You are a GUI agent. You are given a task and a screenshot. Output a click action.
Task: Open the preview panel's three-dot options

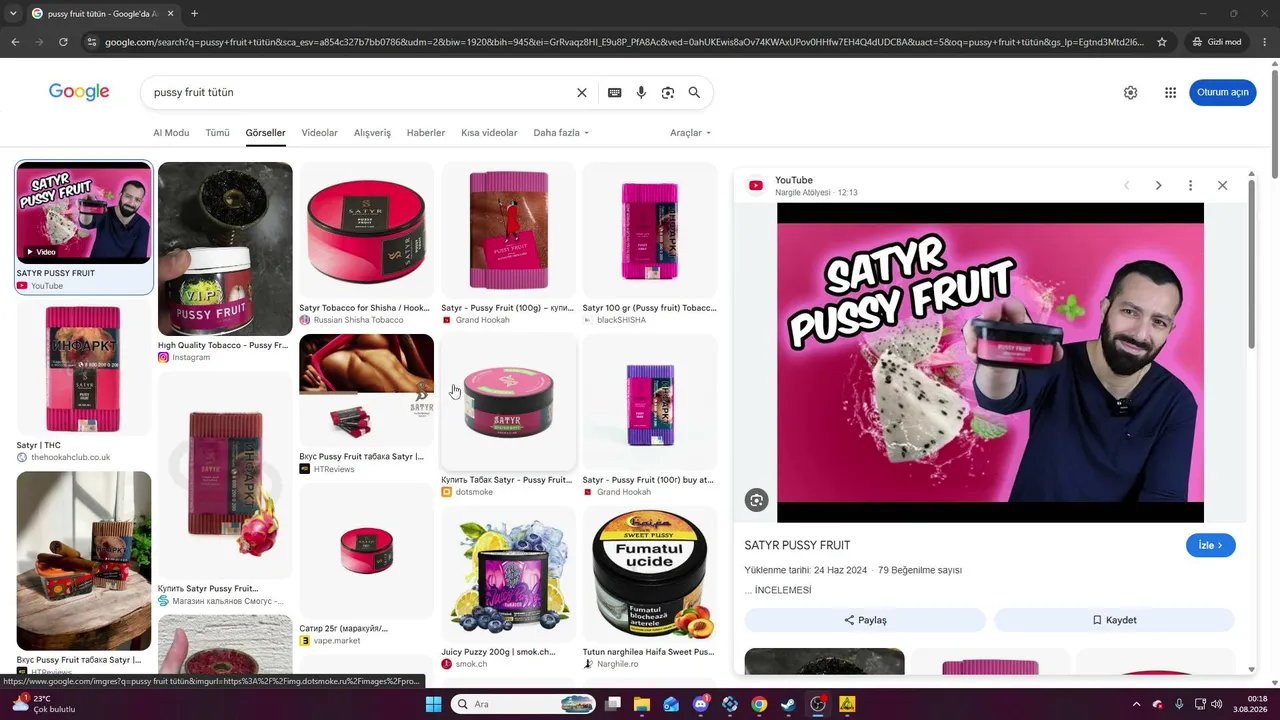[1190, 185]
